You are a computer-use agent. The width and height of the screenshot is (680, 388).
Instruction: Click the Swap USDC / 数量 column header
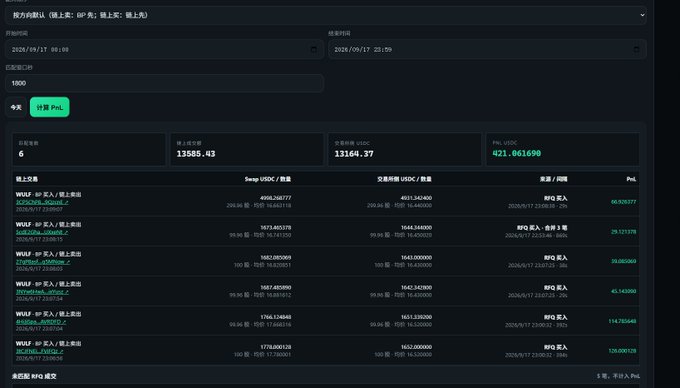click(268, 179)
